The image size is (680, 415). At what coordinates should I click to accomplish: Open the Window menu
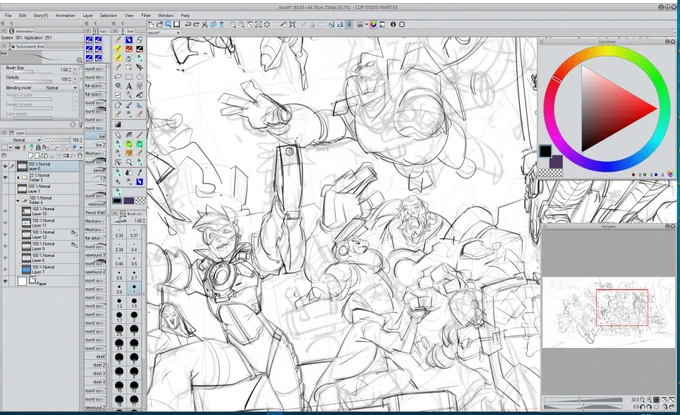(166, 15)
